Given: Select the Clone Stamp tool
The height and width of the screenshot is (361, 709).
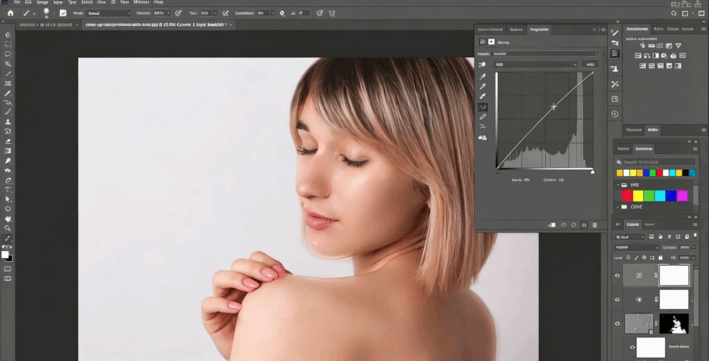Looking at the screenshot, I should [x=8, y=122].
